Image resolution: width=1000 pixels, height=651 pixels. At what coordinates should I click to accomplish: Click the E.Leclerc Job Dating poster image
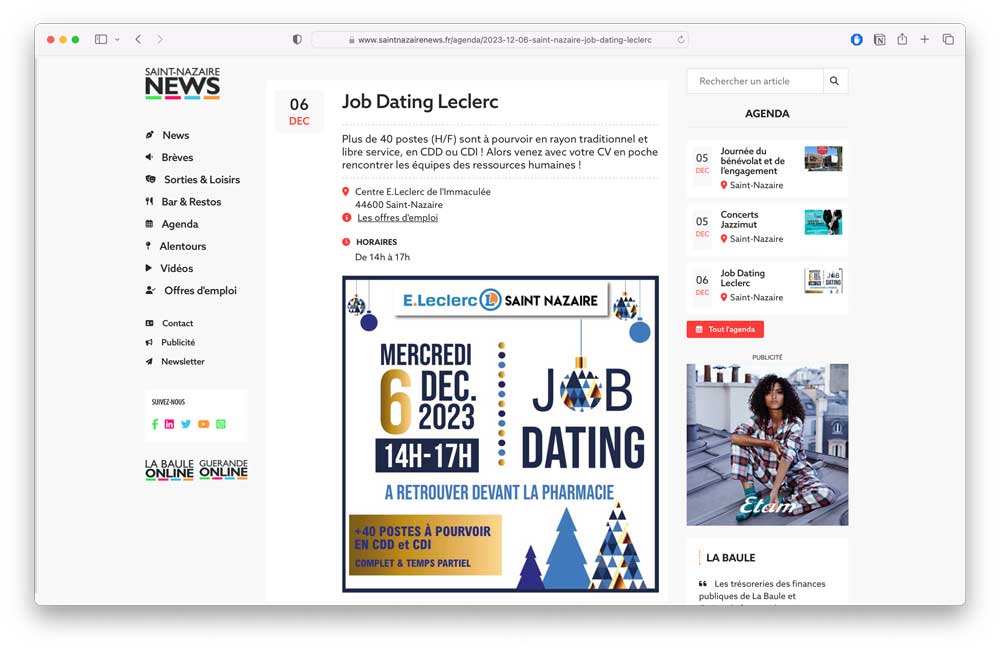pyautogui.click(x=501, y=434)
